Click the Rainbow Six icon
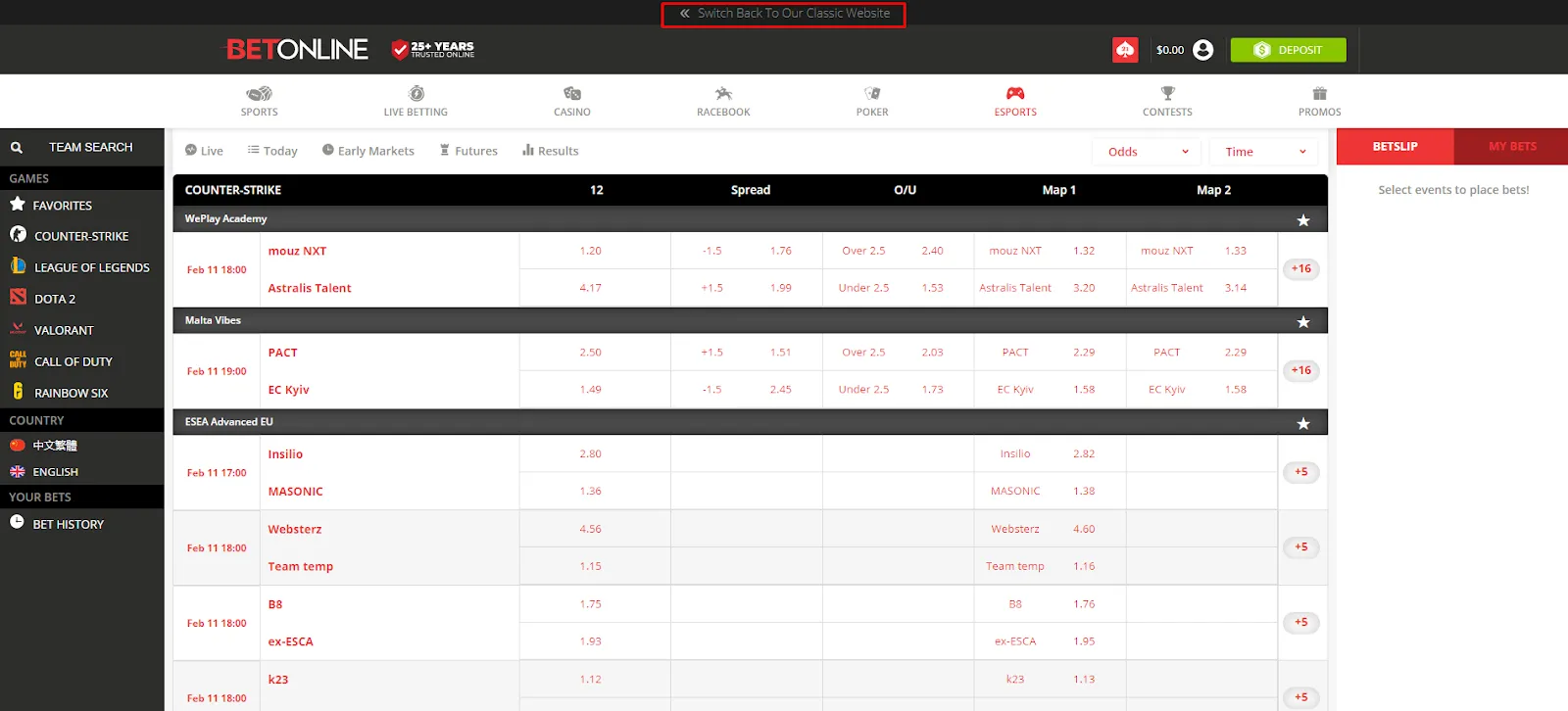The width and height of the screenshot is (1568, 711). click(18, 391)
